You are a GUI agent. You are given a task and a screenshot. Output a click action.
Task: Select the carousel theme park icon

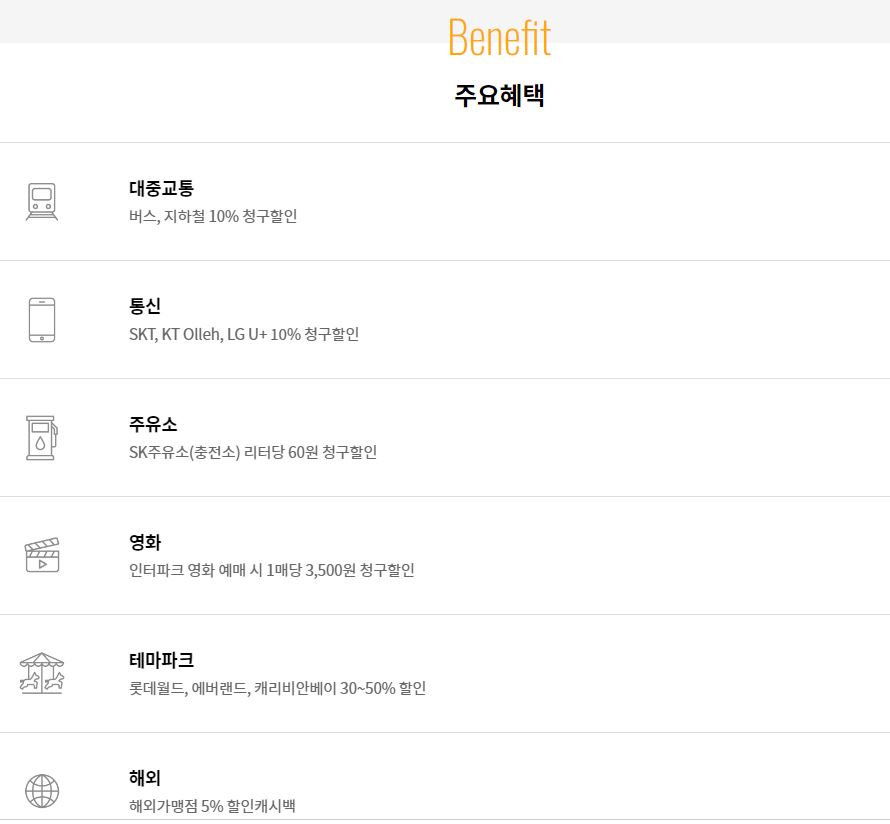(42, 673)
